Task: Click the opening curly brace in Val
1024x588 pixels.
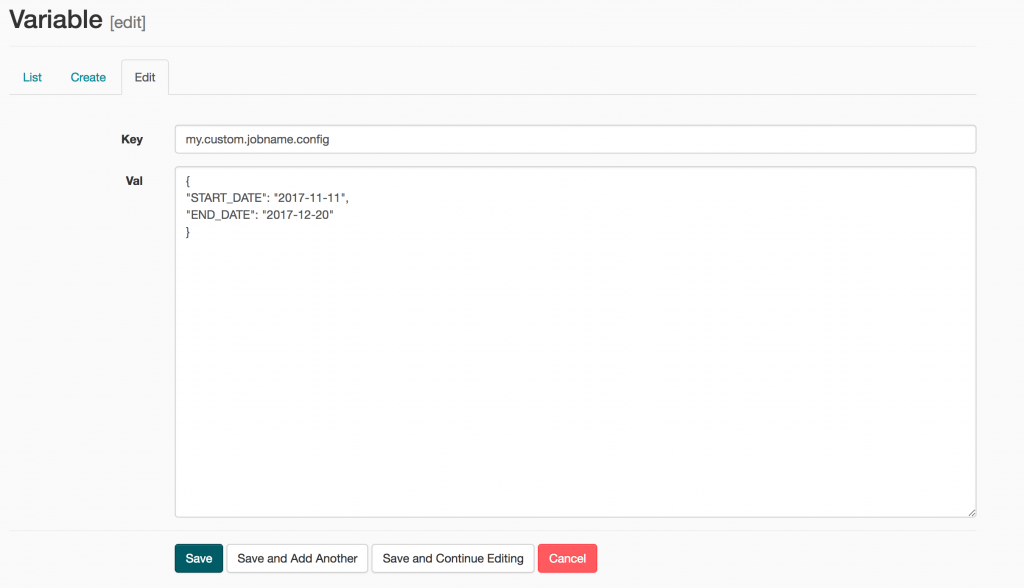Action: (188, 181)
